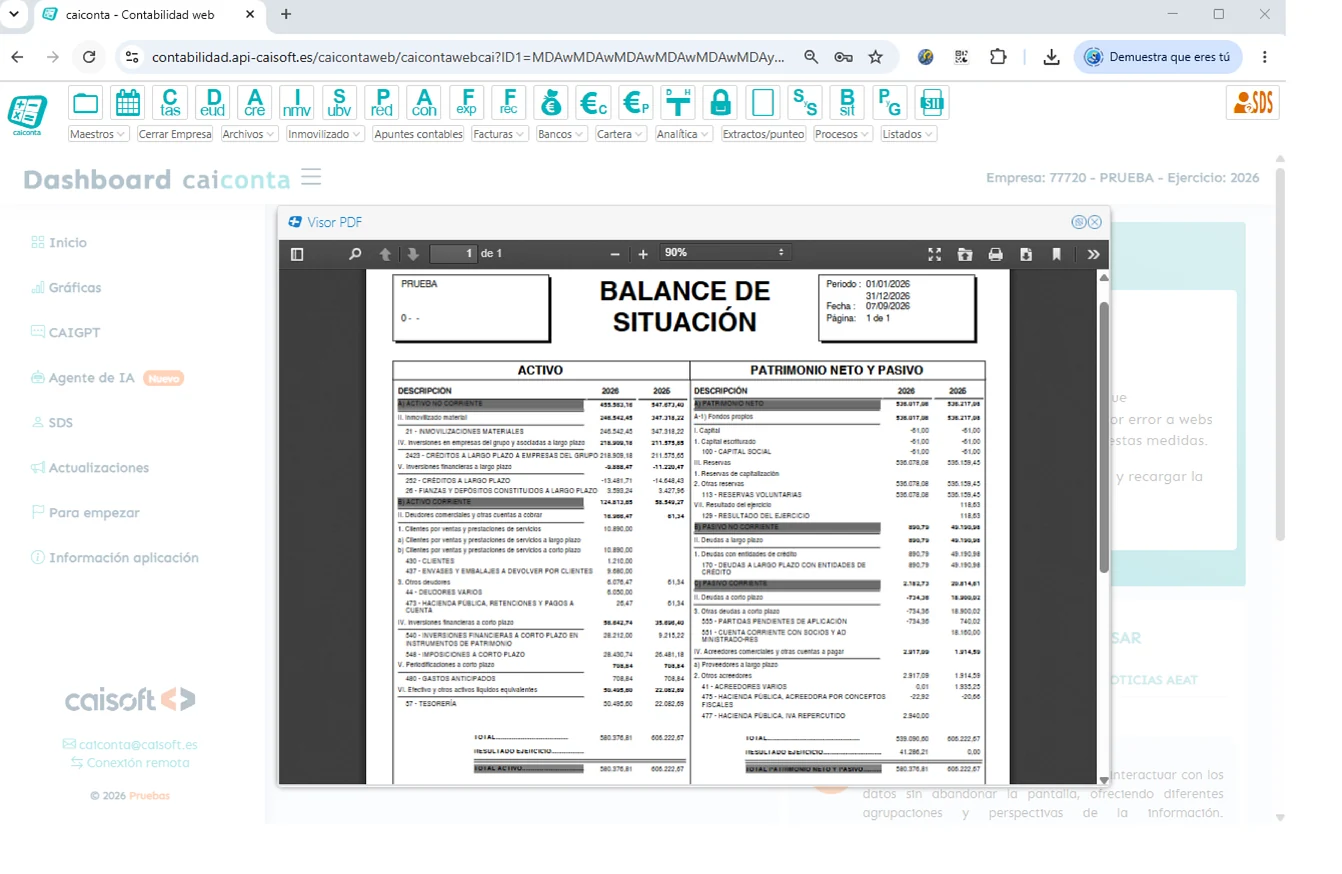Click the folder icon in caiconta toolbar
The height and width of the screenshot is (874, 1342).
(86, 102)
